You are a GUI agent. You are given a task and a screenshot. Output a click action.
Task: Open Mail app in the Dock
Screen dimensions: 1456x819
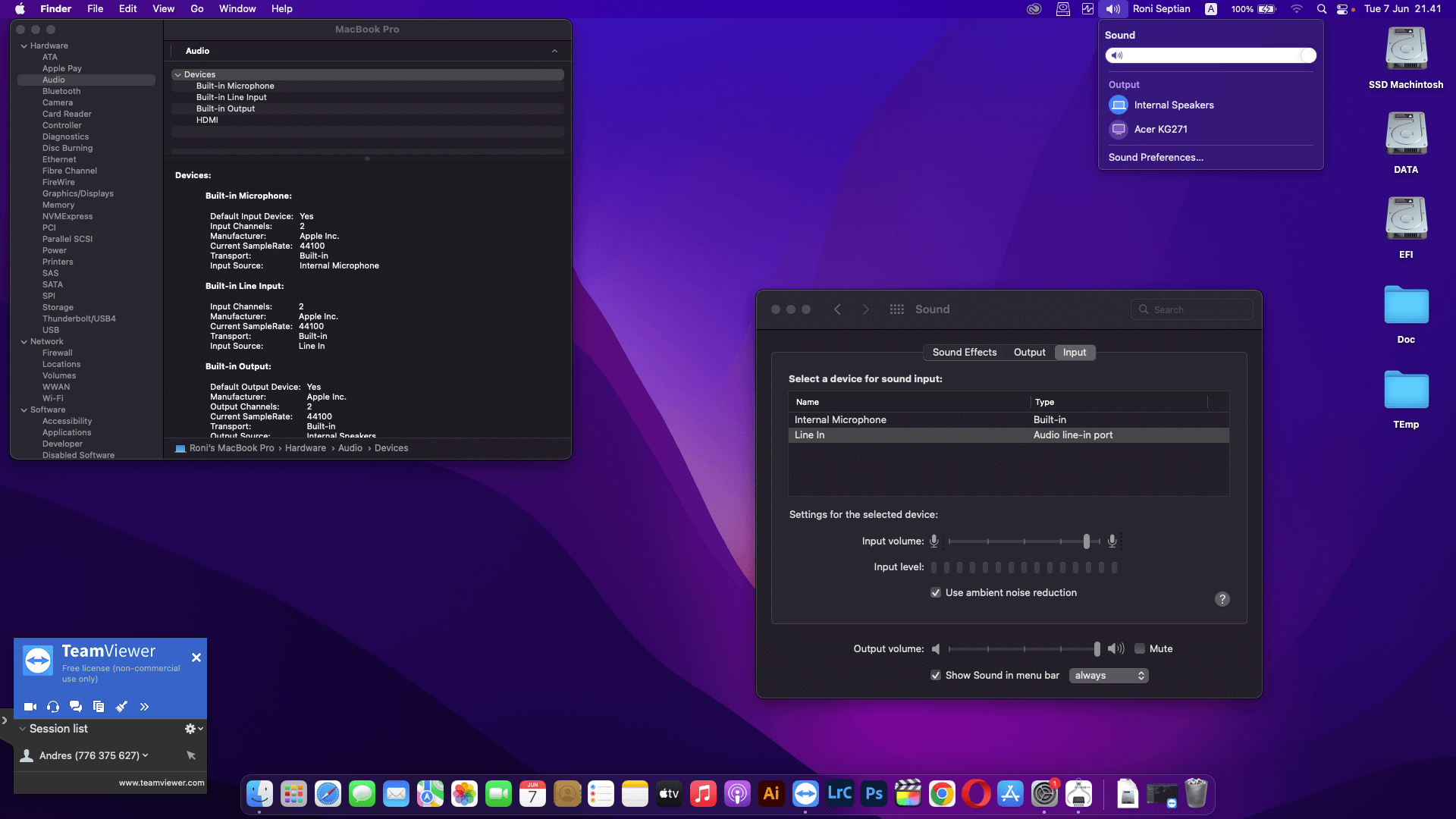(x=396, y=794)
